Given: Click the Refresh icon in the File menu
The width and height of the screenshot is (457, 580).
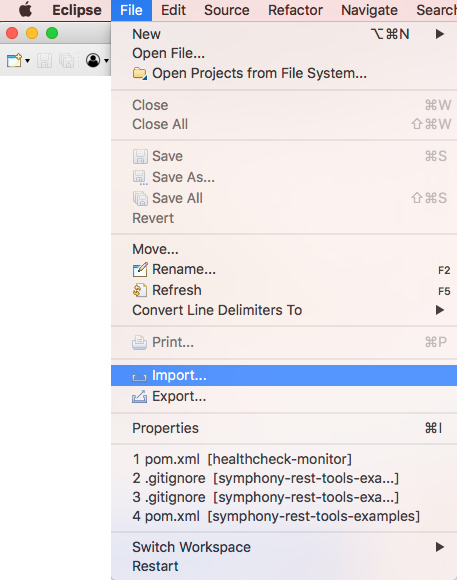Looking at the screenshot, I should click(140, 290).
